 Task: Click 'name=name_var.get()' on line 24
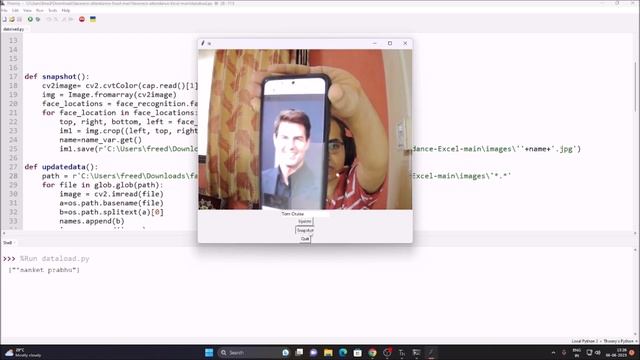tap(101, 140)
